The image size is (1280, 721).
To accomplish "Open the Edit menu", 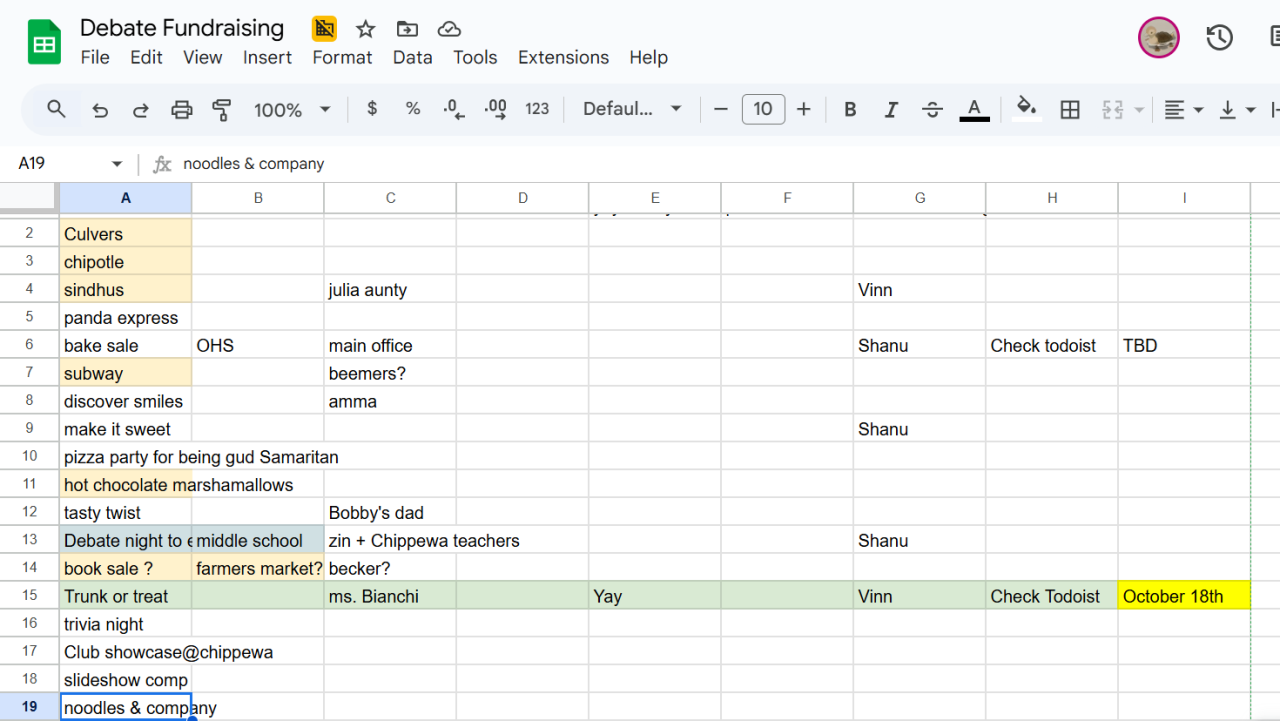I will click(146, 57).
